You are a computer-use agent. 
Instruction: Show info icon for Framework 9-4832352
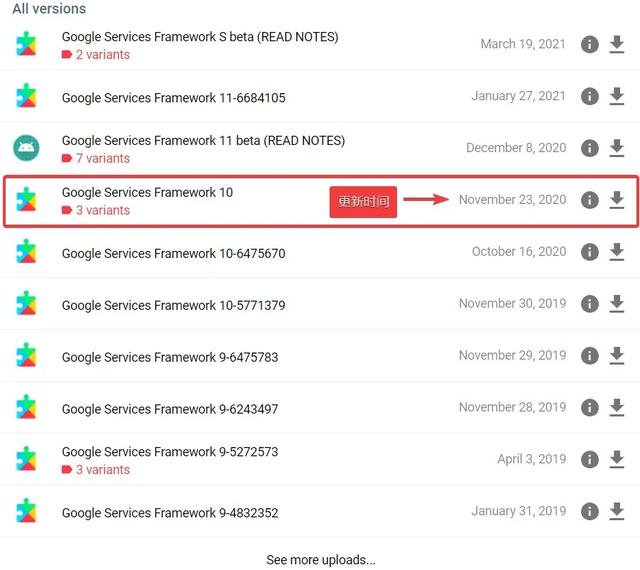click(x=589, y=511)
